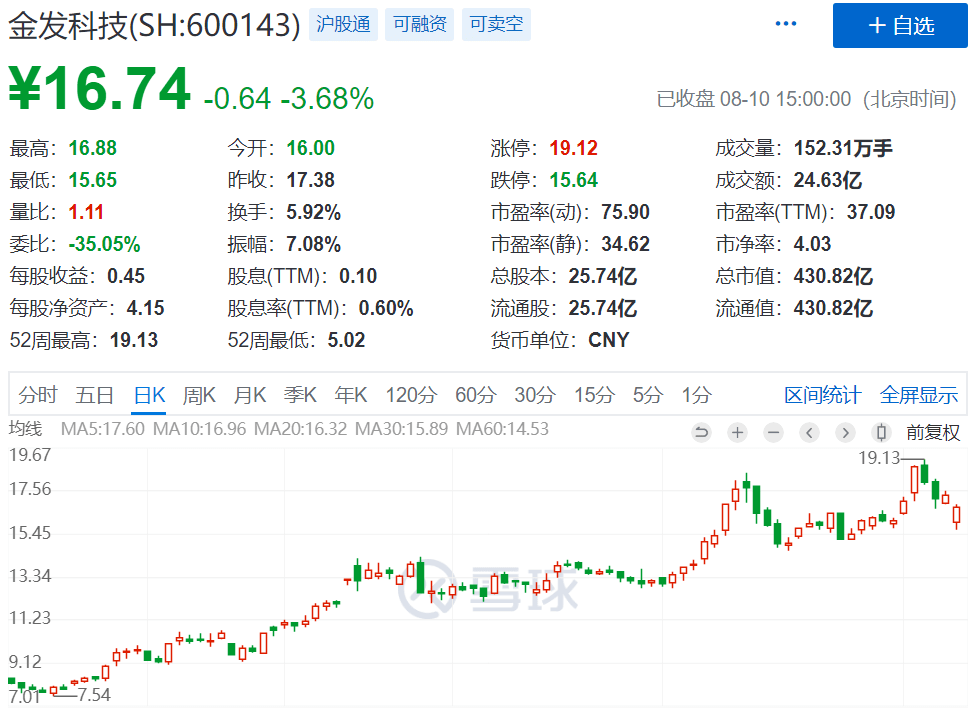Click the 沪股通 tag

coord(343,25)
